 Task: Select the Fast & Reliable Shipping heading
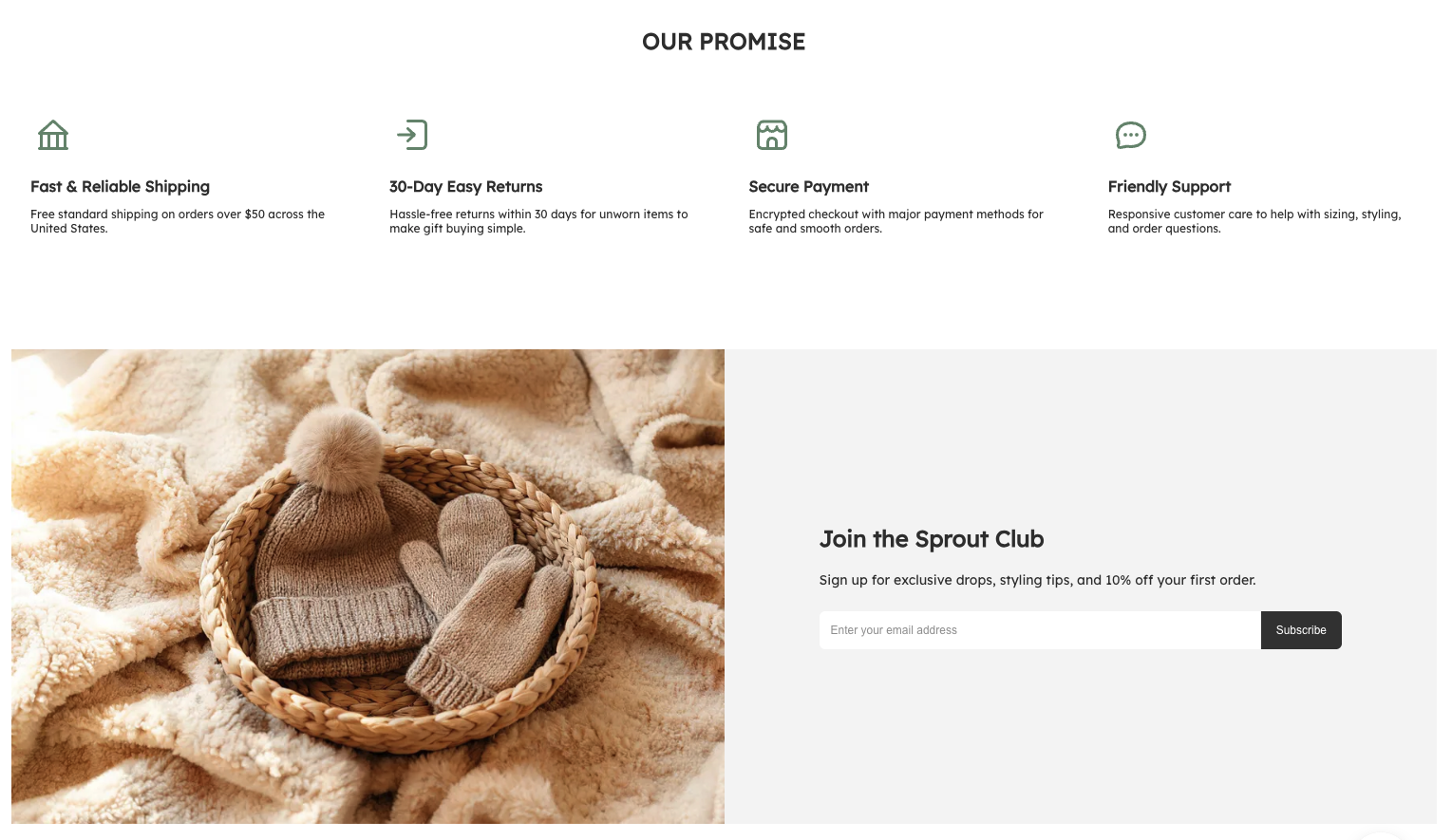(120, 187)
